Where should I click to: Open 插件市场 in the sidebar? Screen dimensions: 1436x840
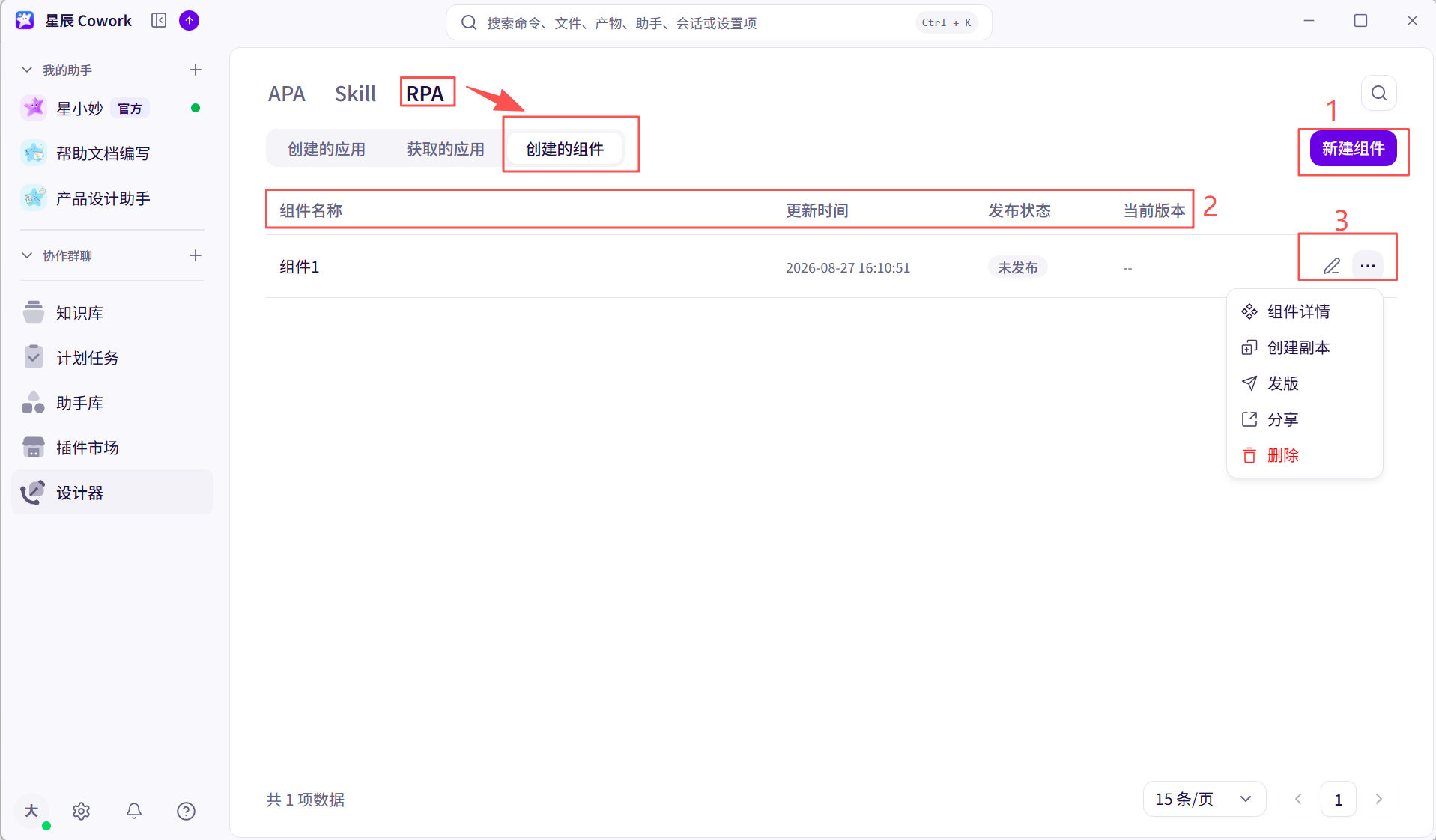click(112, 448)
